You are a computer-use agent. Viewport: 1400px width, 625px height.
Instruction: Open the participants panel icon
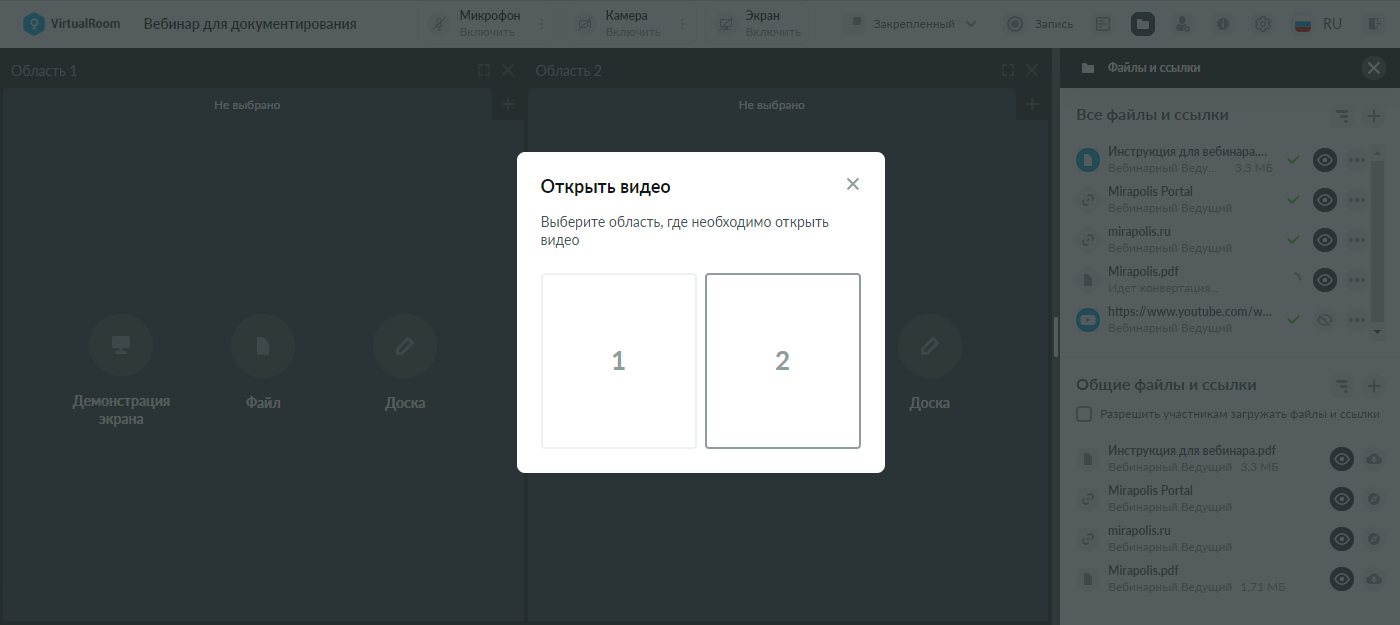(x=1183, y=24)
